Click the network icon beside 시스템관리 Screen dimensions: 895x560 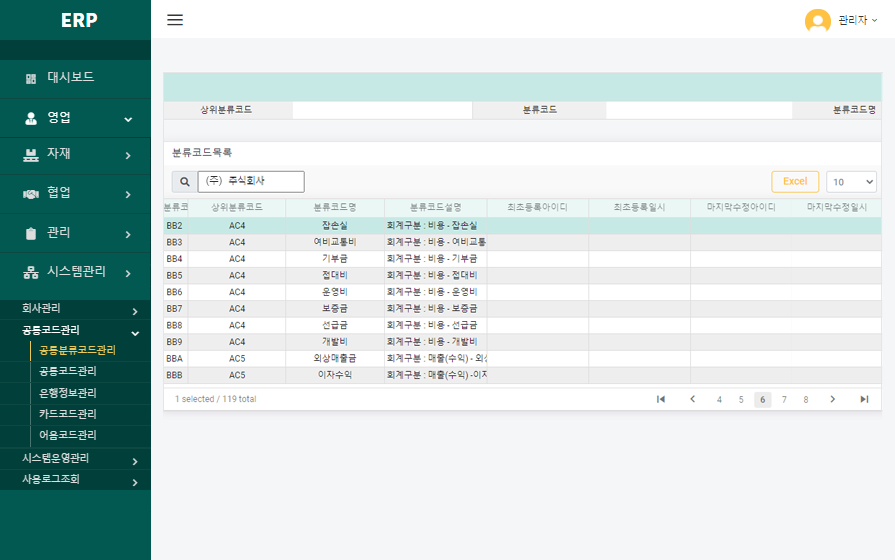(31, 272)
